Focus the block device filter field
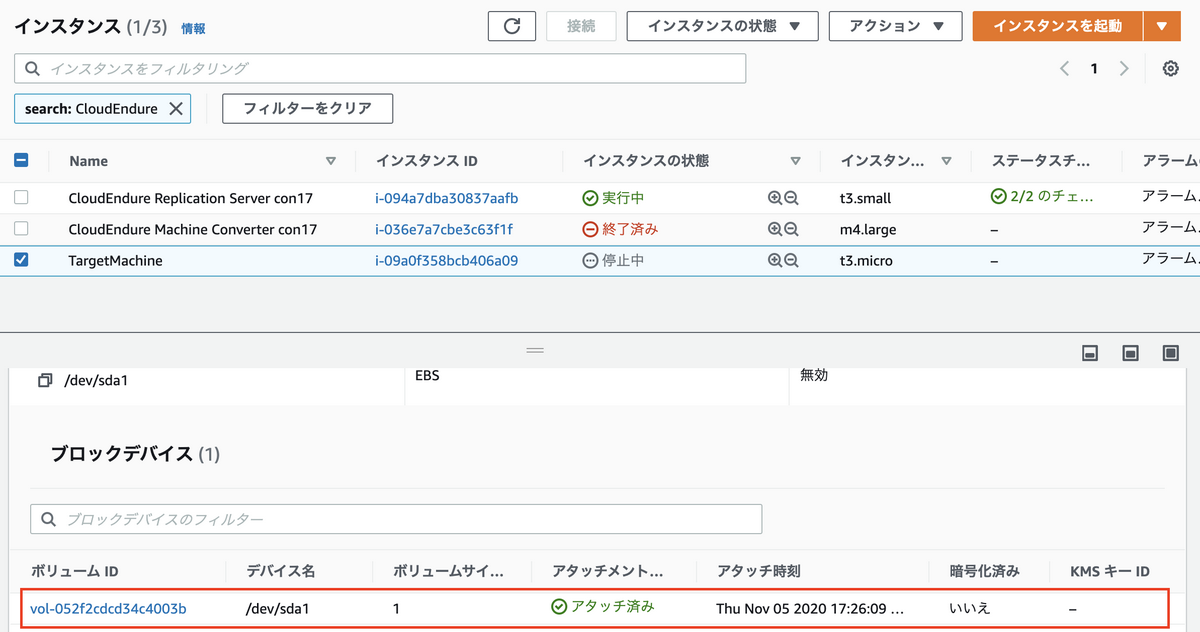 coord(396,519)
